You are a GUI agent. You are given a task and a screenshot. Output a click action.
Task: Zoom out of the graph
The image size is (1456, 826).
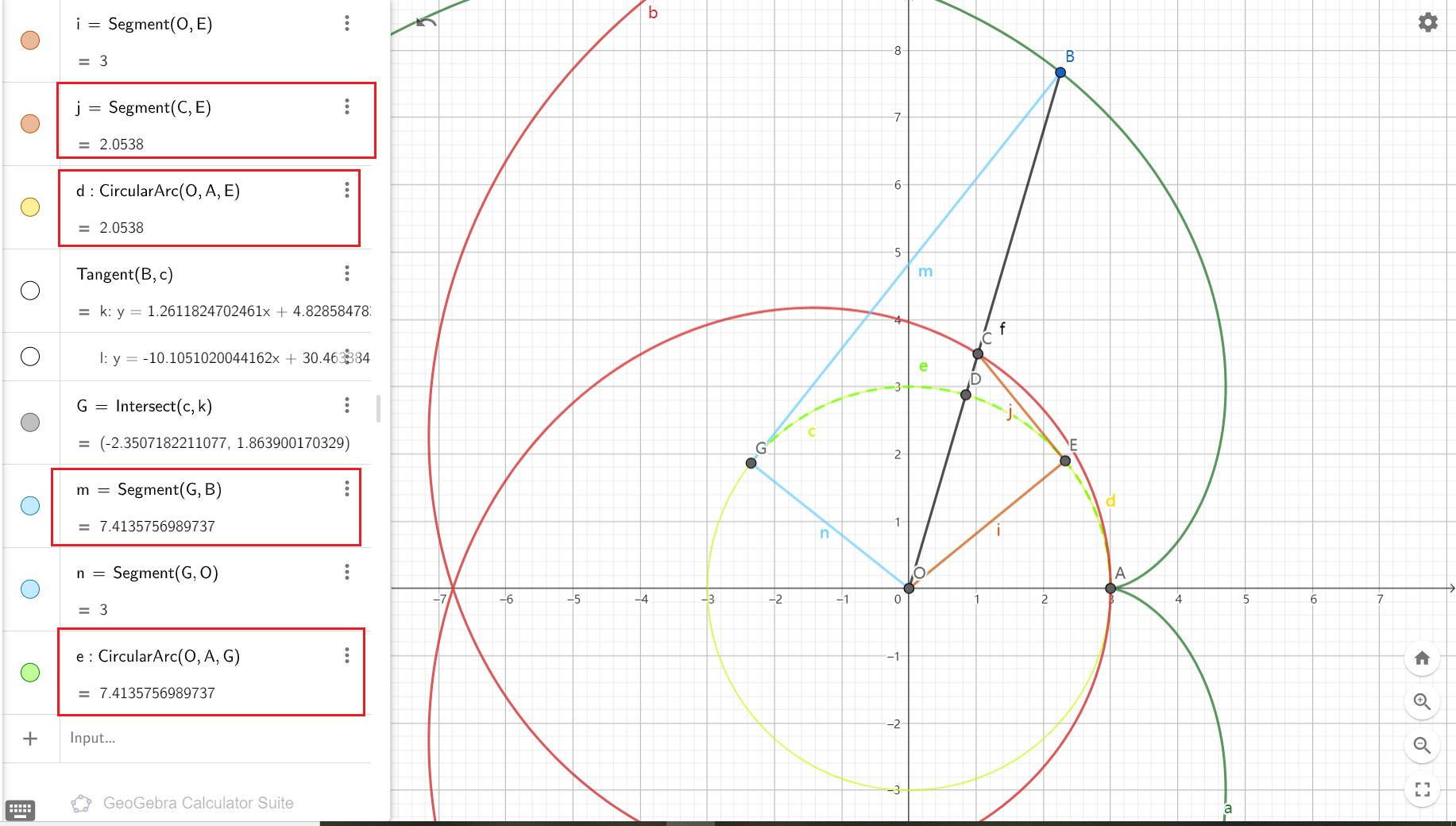[1422, 746]
